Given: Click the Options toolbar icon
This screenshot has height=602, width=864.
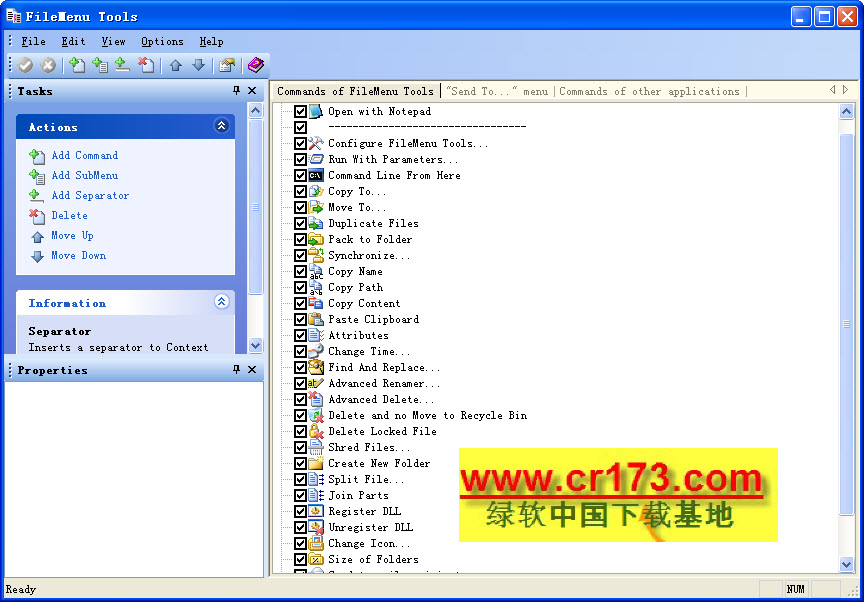Looking at the screenshot, I should (x=227, y=66).
